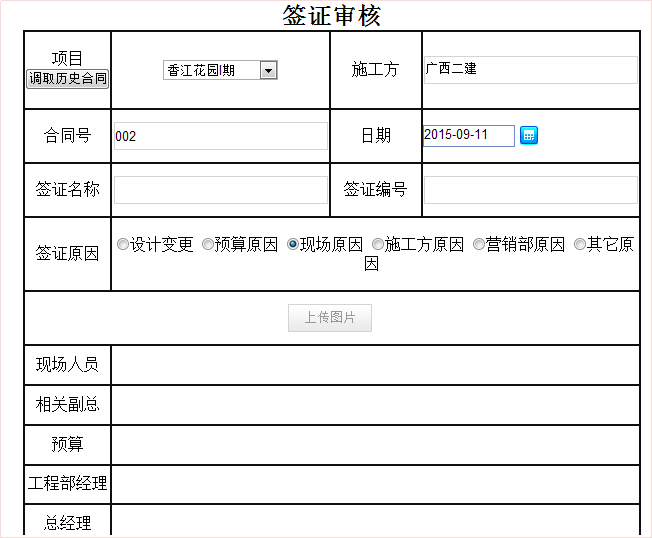Screen dimensions: 652x538
Task: Click the 调取历史合同 button
Action: pyautogui.click(x=67, y=78)
